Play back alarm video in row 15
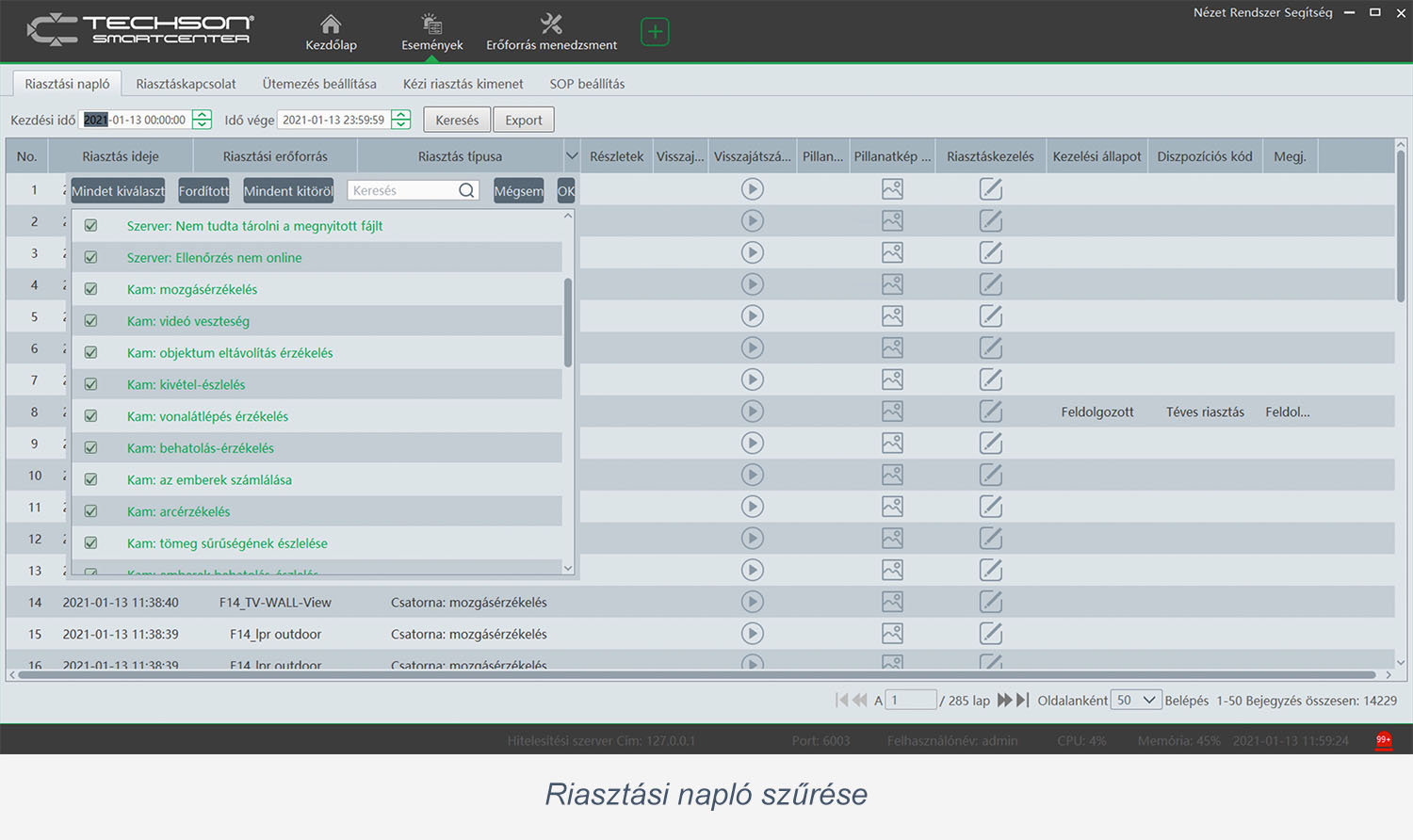Screen dimensions: 1413x840 [752, 634]
